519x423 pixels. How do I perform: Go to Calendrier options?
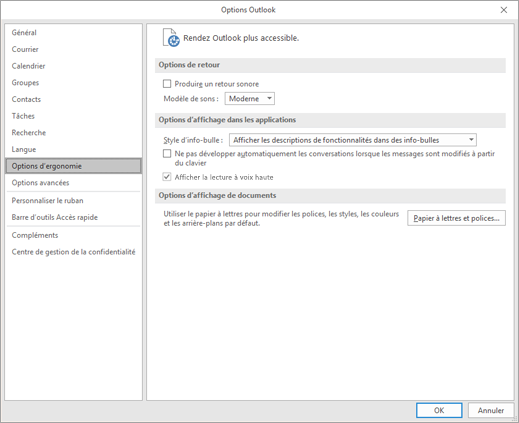tap(73, 66)
